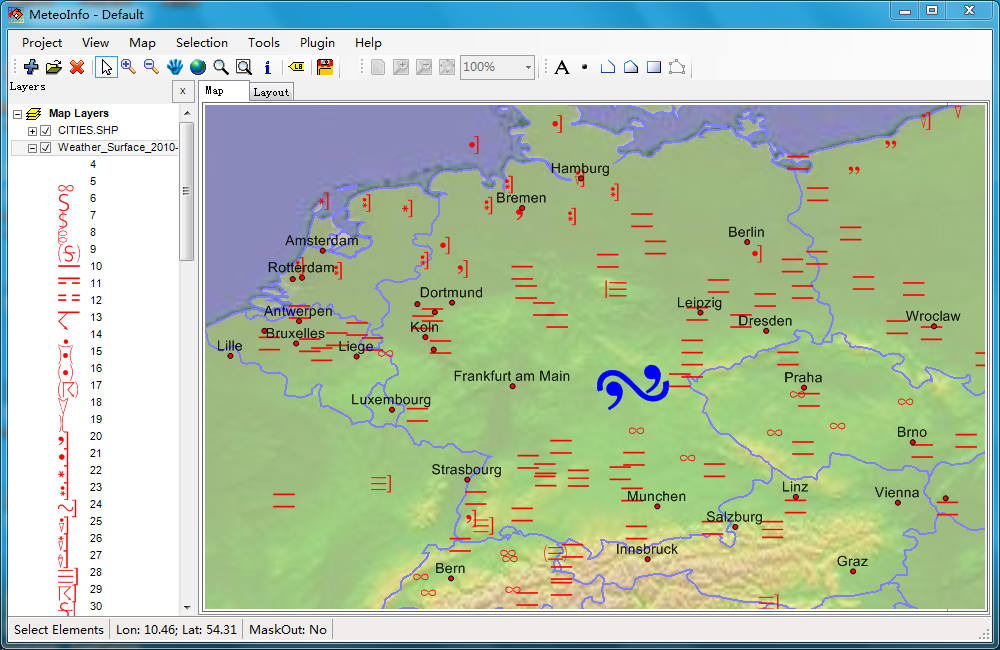Select the polygon drawing tool

(630, 67)
